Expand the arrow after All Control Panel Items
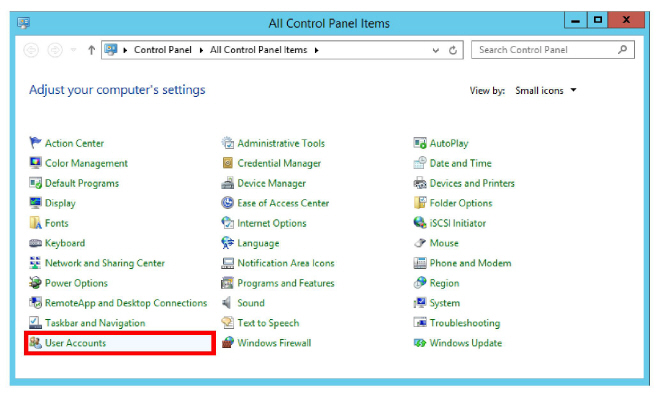The width and height of the screenshot is (659, 397). tap(316, 50)
